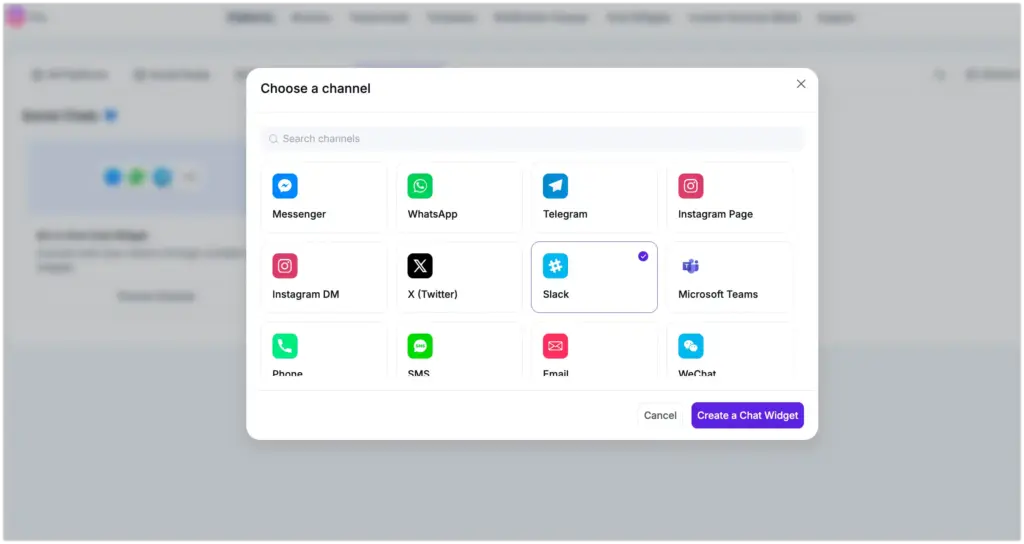The width and height of the screenshot is (1024, 544).
Task: Click the Slack label text
Action: [x=555, y=295]
